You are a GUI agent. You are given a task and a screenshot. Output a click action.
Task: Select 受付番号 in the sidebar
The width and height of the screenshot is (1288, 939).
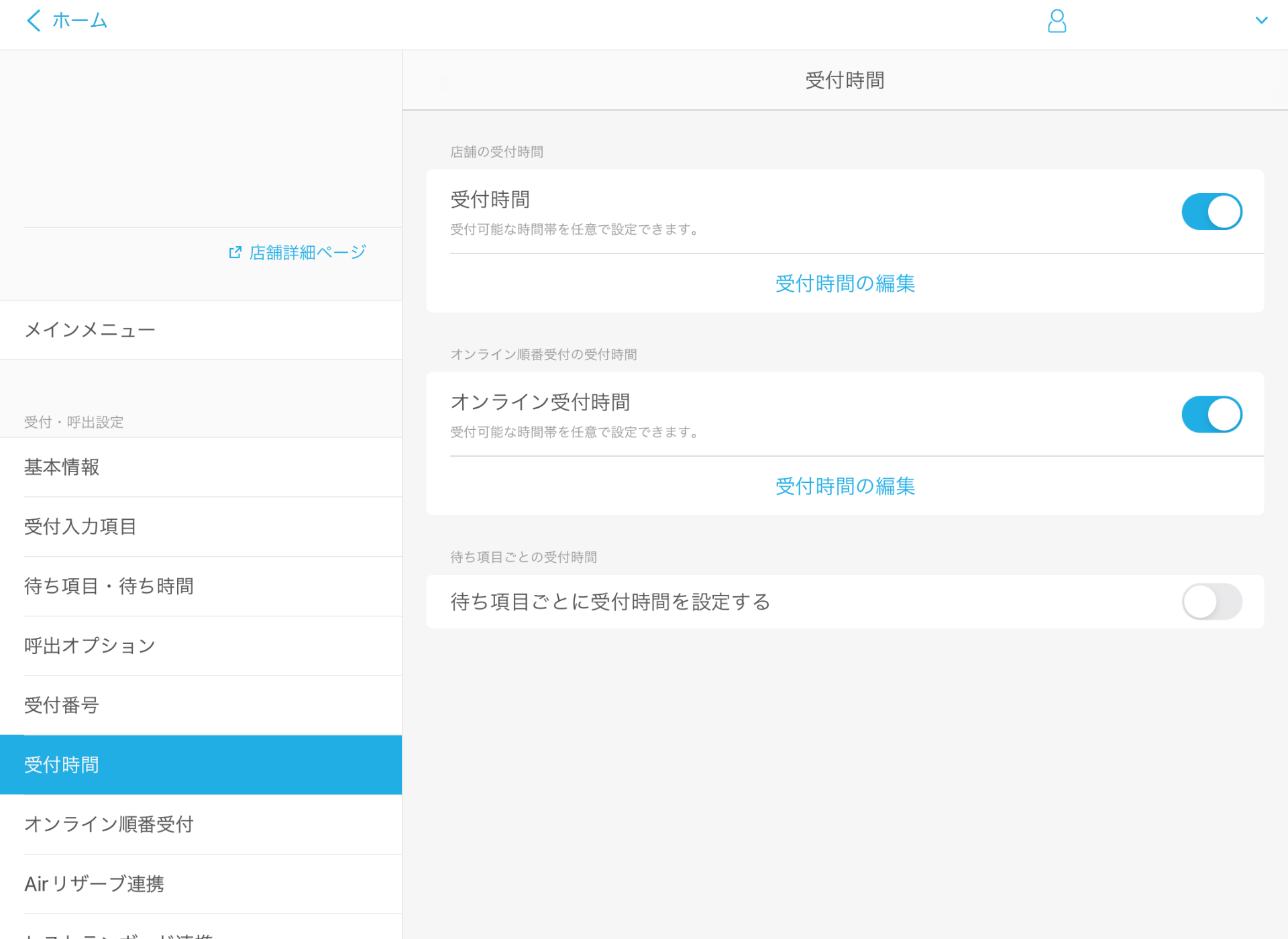pos(61,705)
